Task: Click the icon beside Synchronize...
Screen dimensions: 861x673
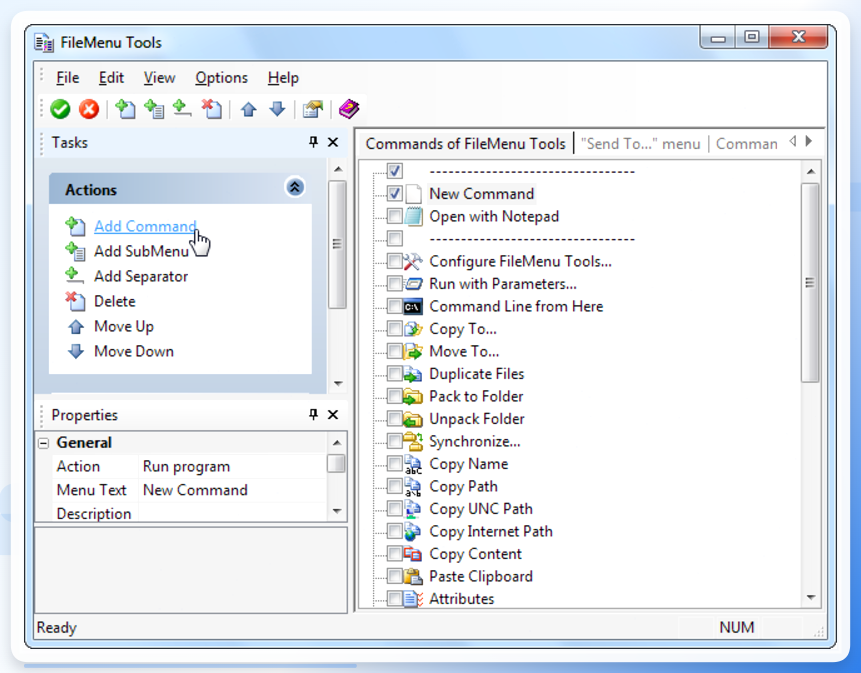Action: tap(413, 441)
